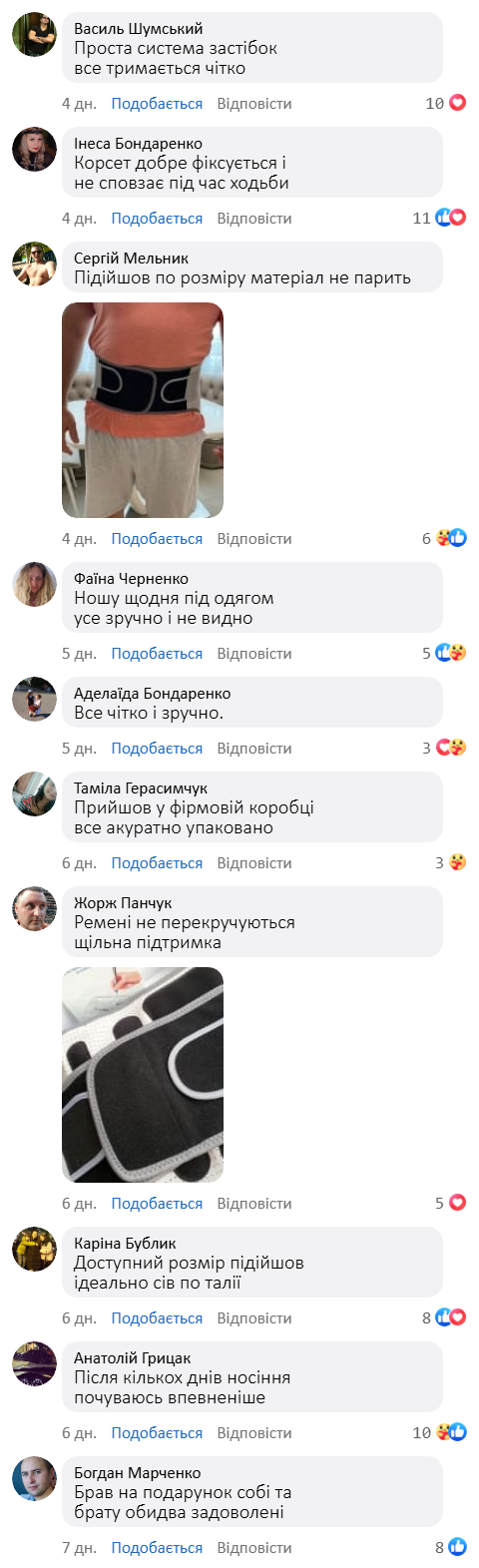
Task: Like Фаїна Черненко's comment
Action: pos(157,654)
